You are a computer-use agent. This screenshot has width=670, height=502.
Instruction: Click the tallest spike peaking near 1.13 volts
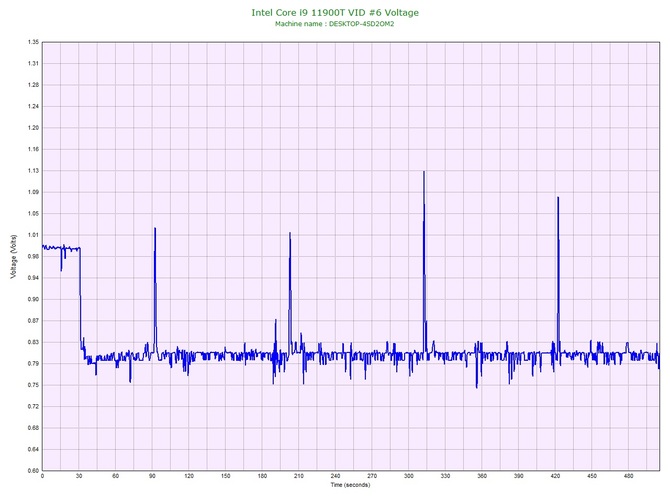(424, 172)
